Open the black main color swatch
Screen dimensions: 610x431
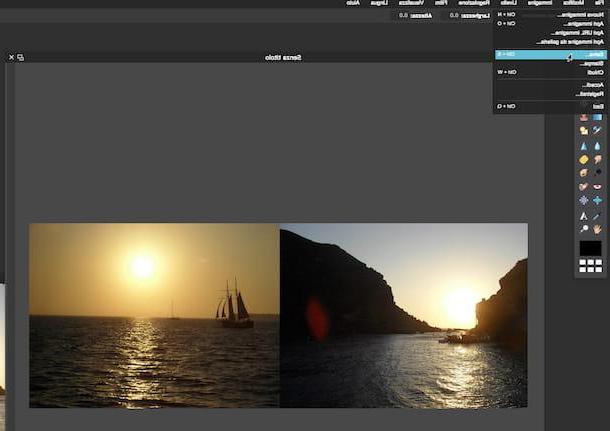tap(590, 248)
